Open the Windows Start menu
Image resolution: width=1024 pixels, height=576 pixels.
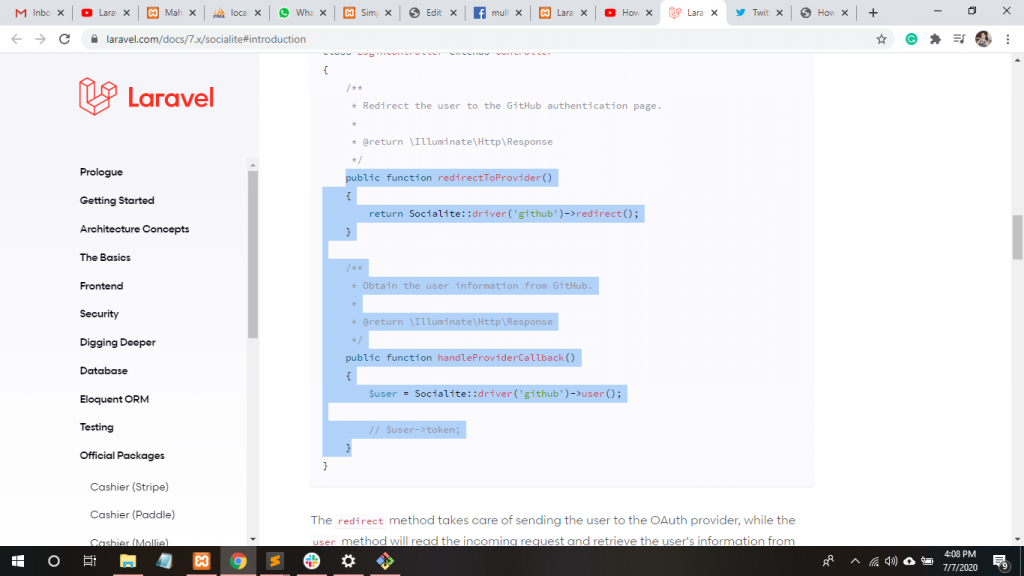(18, 561)
